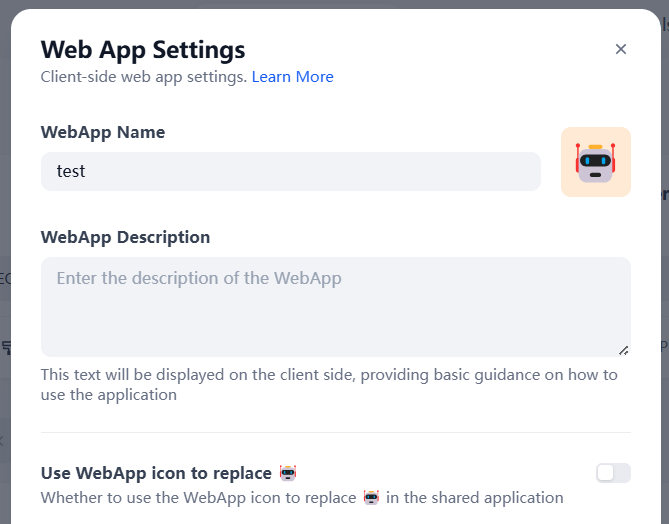Screen dimensions: 669x524
Task: Click robot emoji beside 'Use WebApp icon to replace'
Action: 288,473
